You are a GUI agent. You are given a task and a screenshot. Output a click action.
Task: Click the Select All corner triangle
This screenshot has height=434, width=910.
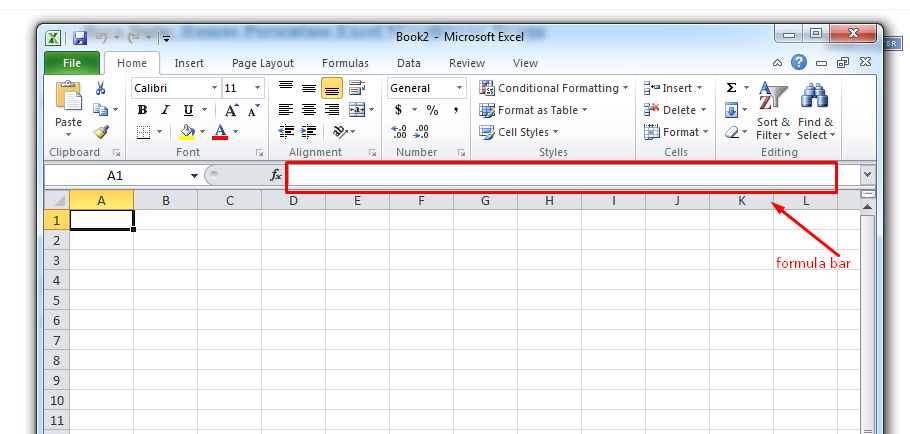tap(57, 201)
